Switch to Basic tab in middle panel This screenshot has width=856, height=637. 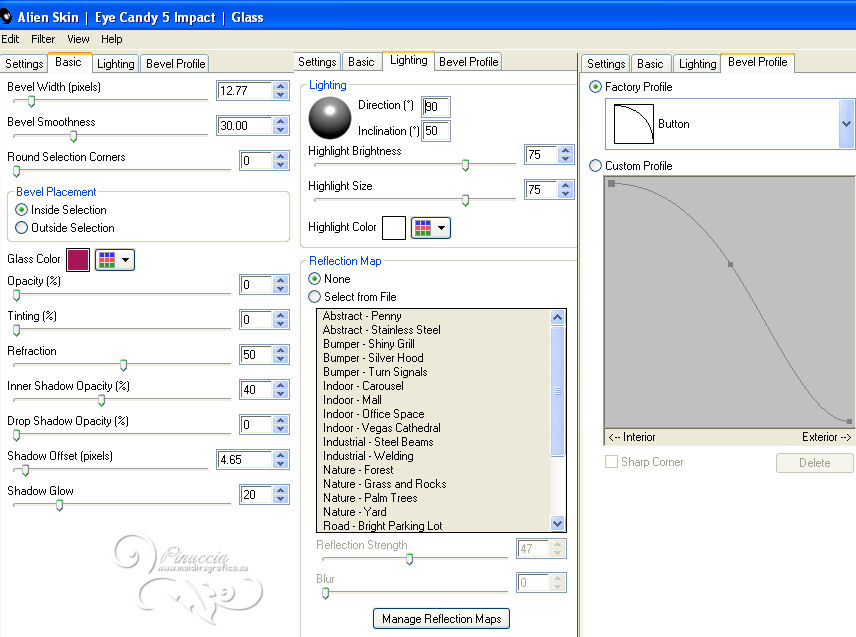361,62
